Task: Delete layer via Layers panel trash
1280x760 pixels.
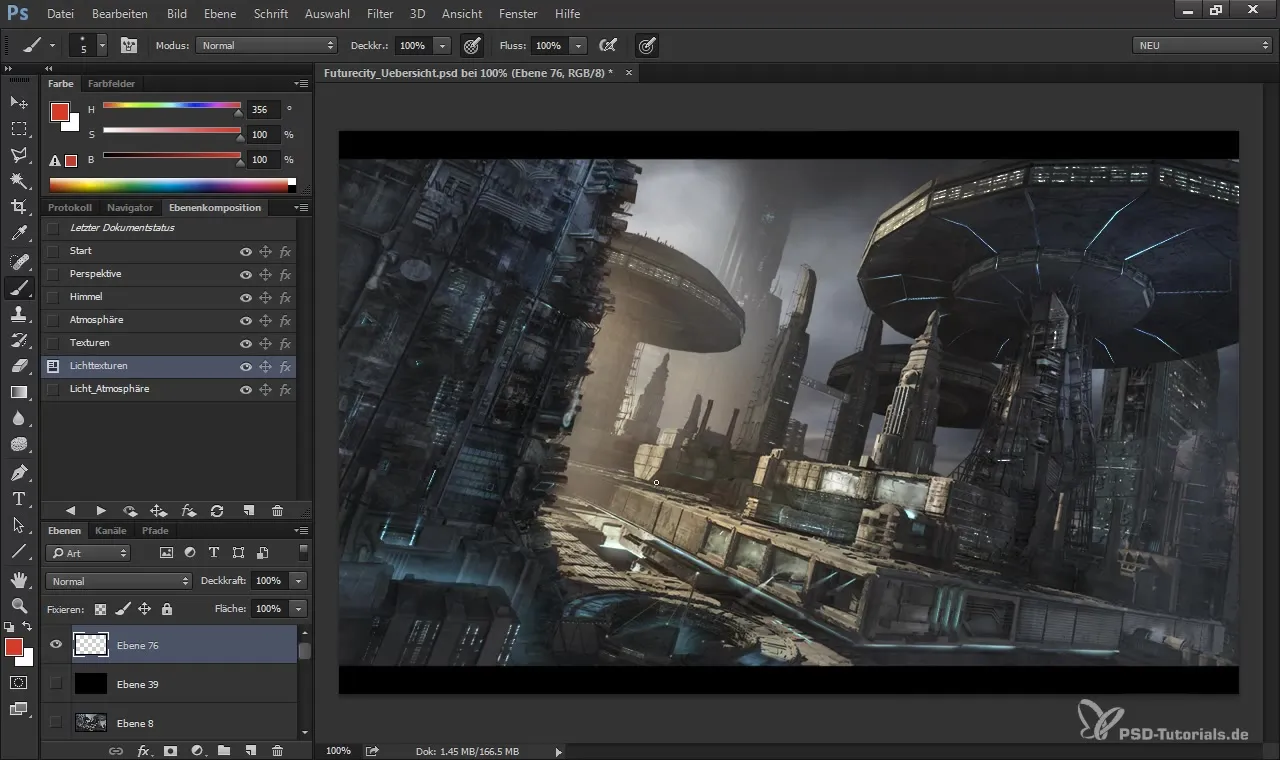Action: [x=278, y=750]
